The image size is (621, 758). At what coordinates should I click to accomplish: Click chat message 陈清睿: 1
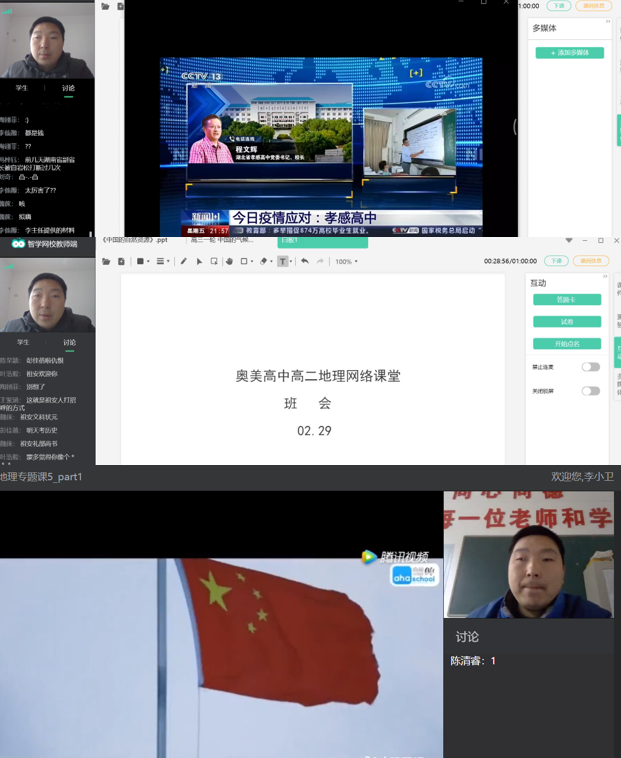coord(473,661)
